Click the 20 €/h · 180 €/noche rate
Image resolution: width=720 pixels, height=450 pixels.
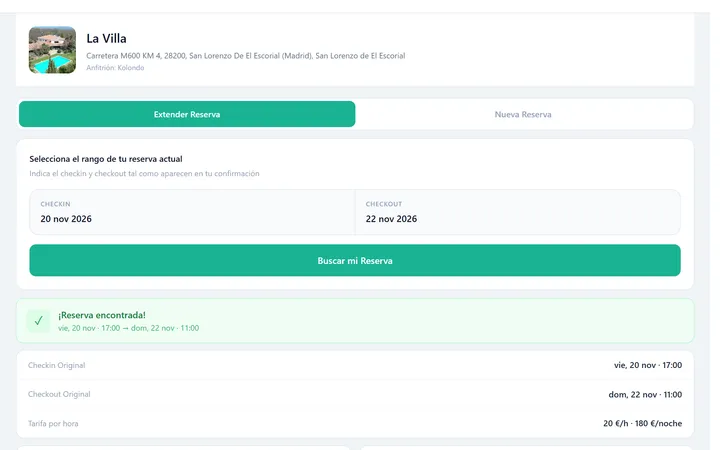tap(642, 423)
